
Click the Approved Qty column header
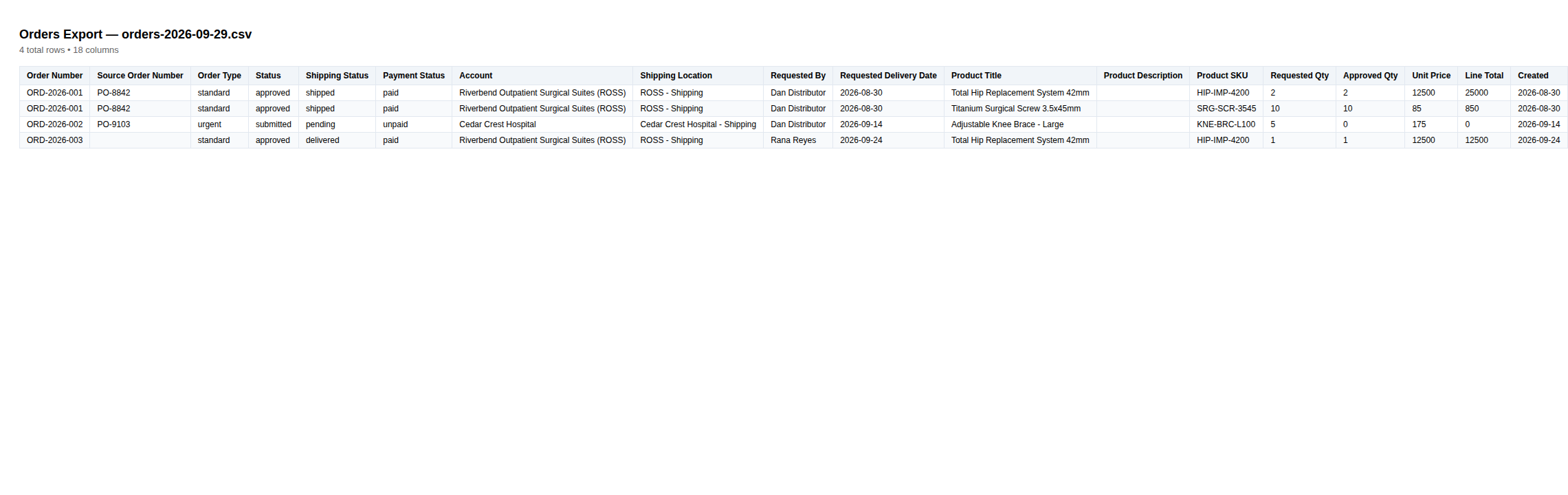pyautogui.click(x=1370, y=76)
